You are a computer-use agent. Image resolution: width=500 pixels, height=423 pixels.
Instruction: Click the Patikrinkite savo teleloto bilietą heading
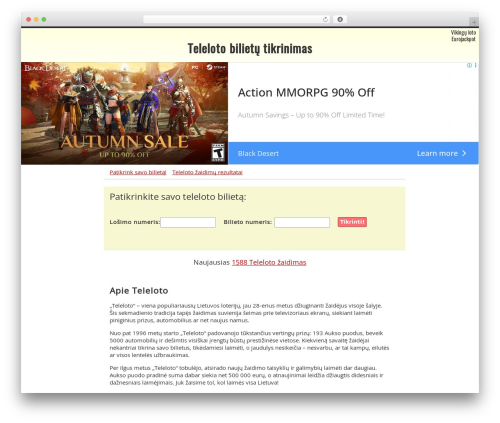(178, 197)
